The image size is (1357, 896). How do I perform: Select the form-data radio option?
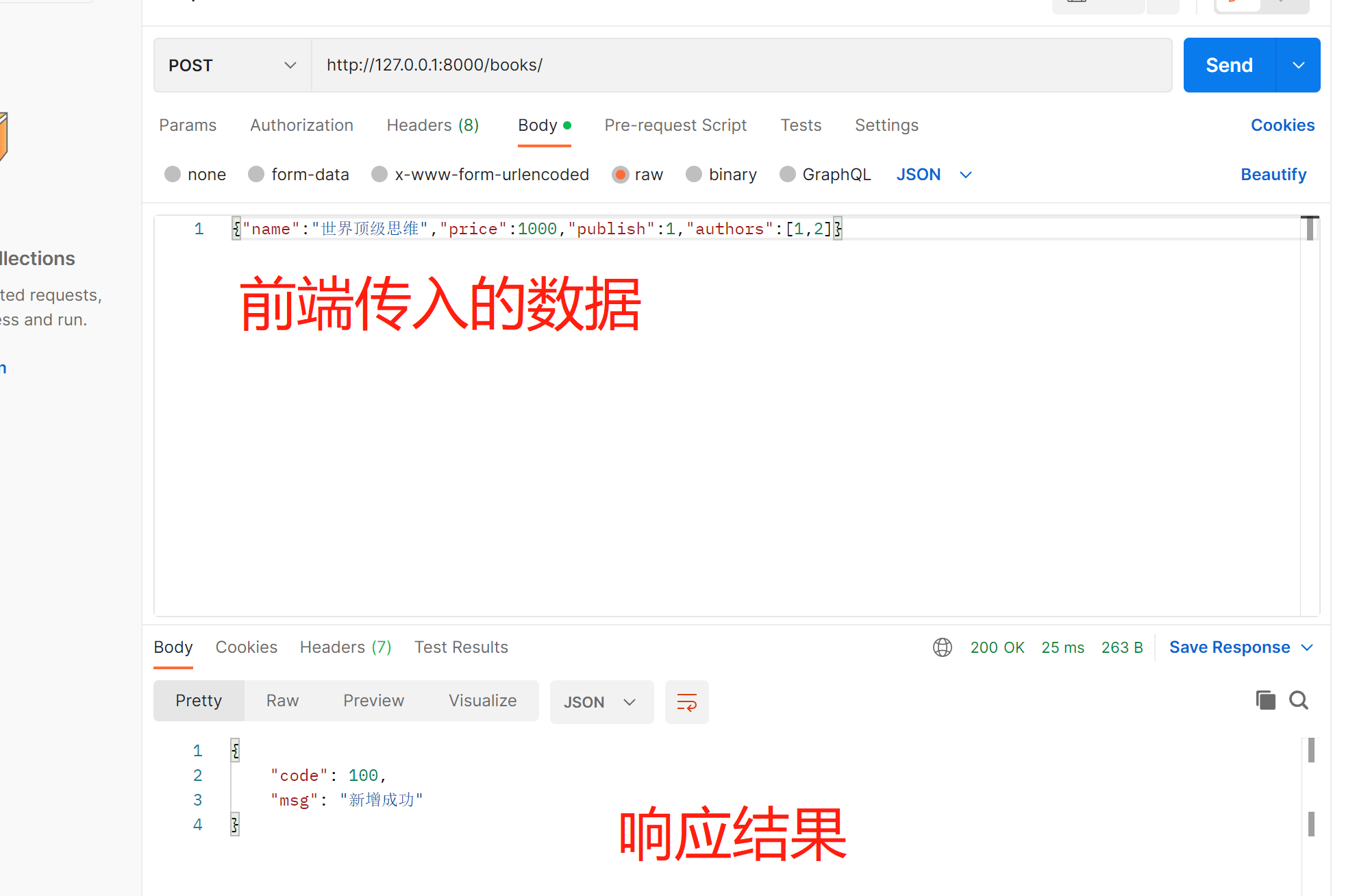click(x=256, y=175)
